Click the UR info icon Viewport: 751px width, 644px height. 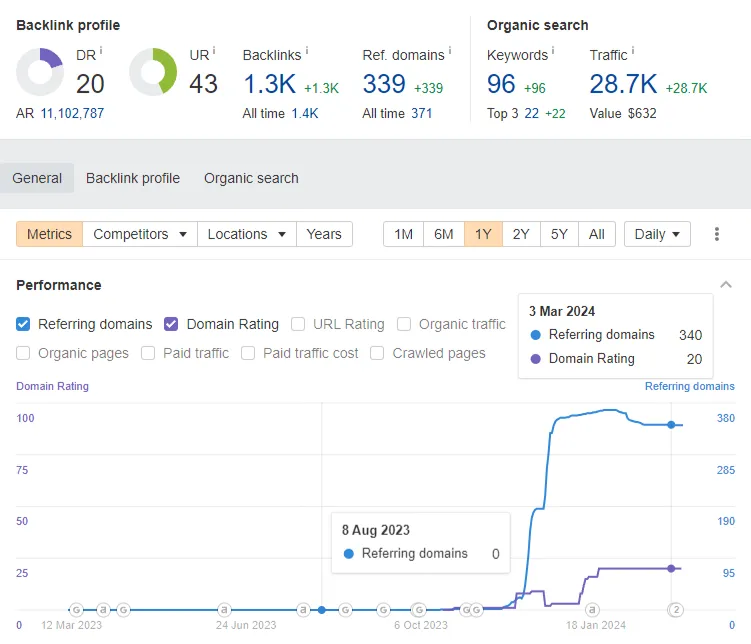214,50
